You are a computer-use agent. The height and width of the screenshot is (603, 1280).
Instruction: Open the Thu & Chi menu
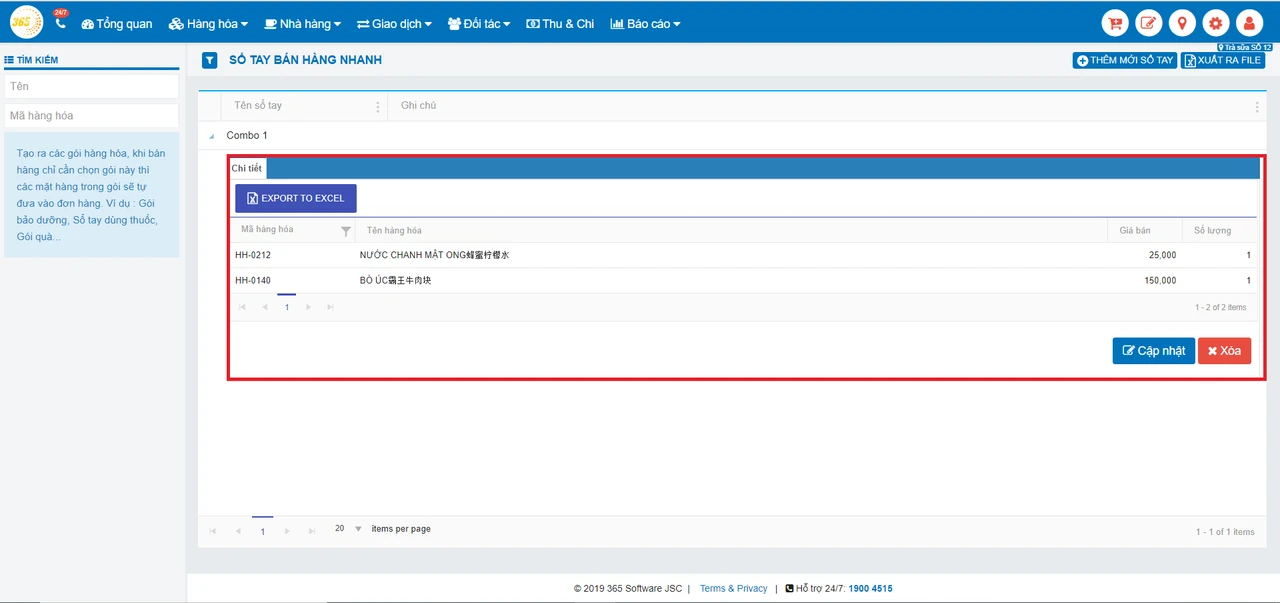point(560,24)
